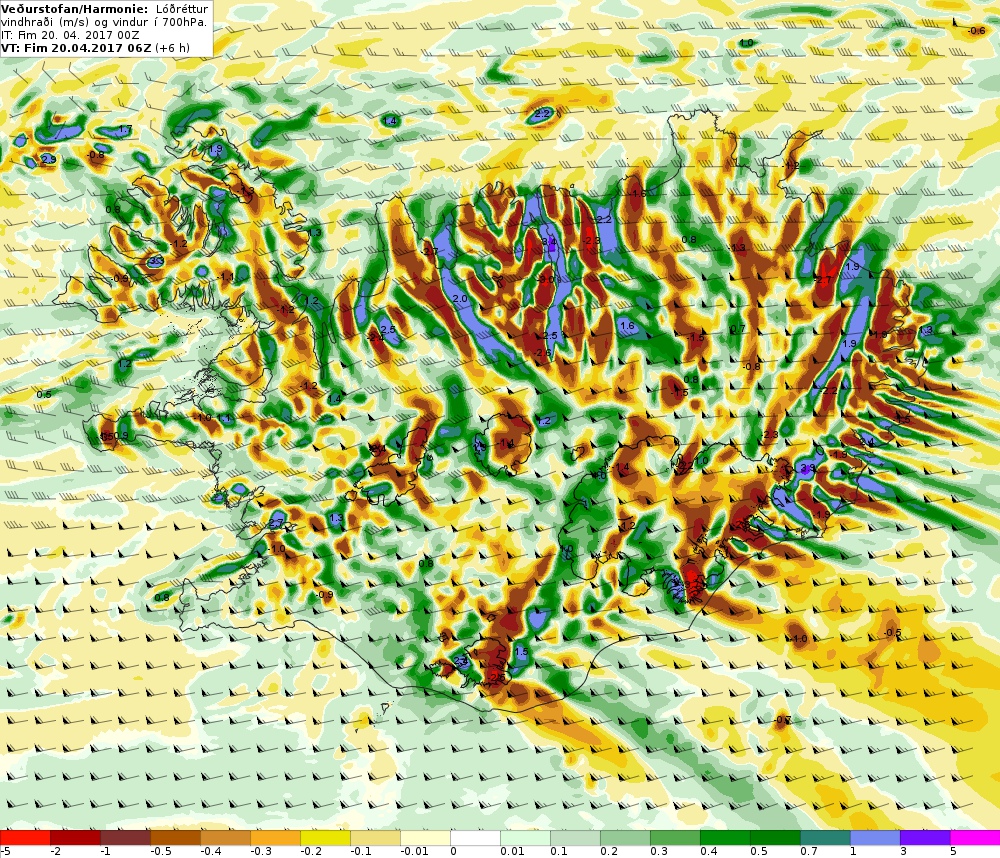Choose the magenta legend swatch starting at 5

pos(975,838)
